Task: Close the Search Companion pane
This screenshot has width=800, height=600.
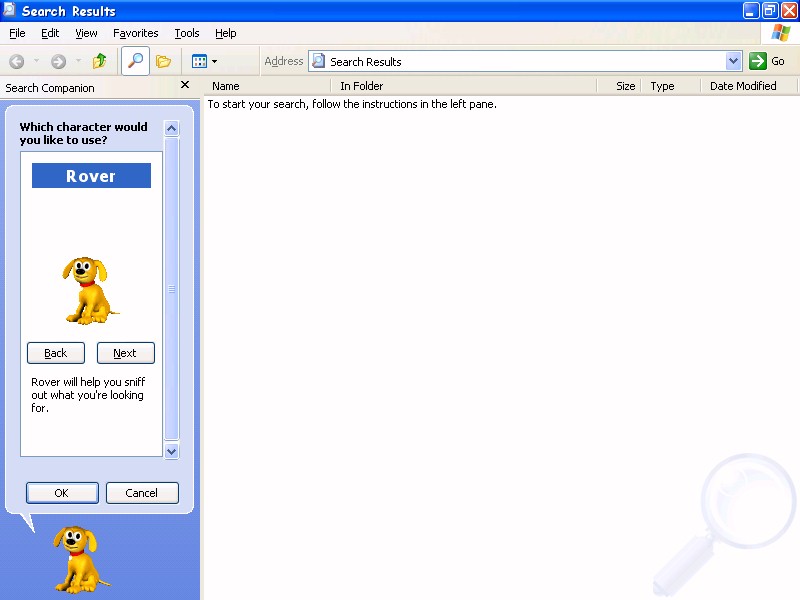Action: pos(185,85)
